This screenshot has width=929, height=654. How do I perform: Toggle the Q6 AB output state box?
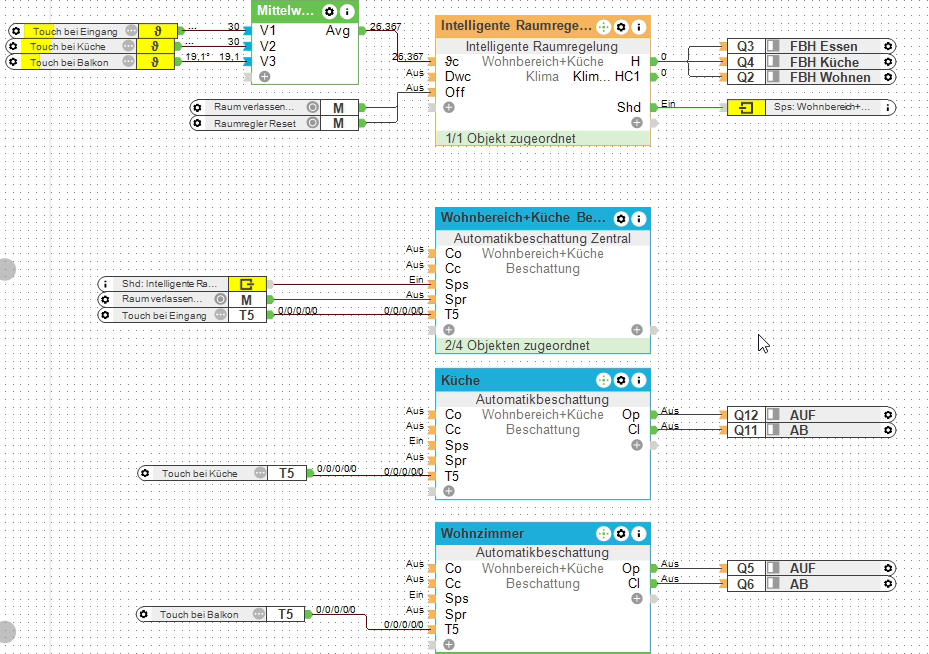point(773,584)
